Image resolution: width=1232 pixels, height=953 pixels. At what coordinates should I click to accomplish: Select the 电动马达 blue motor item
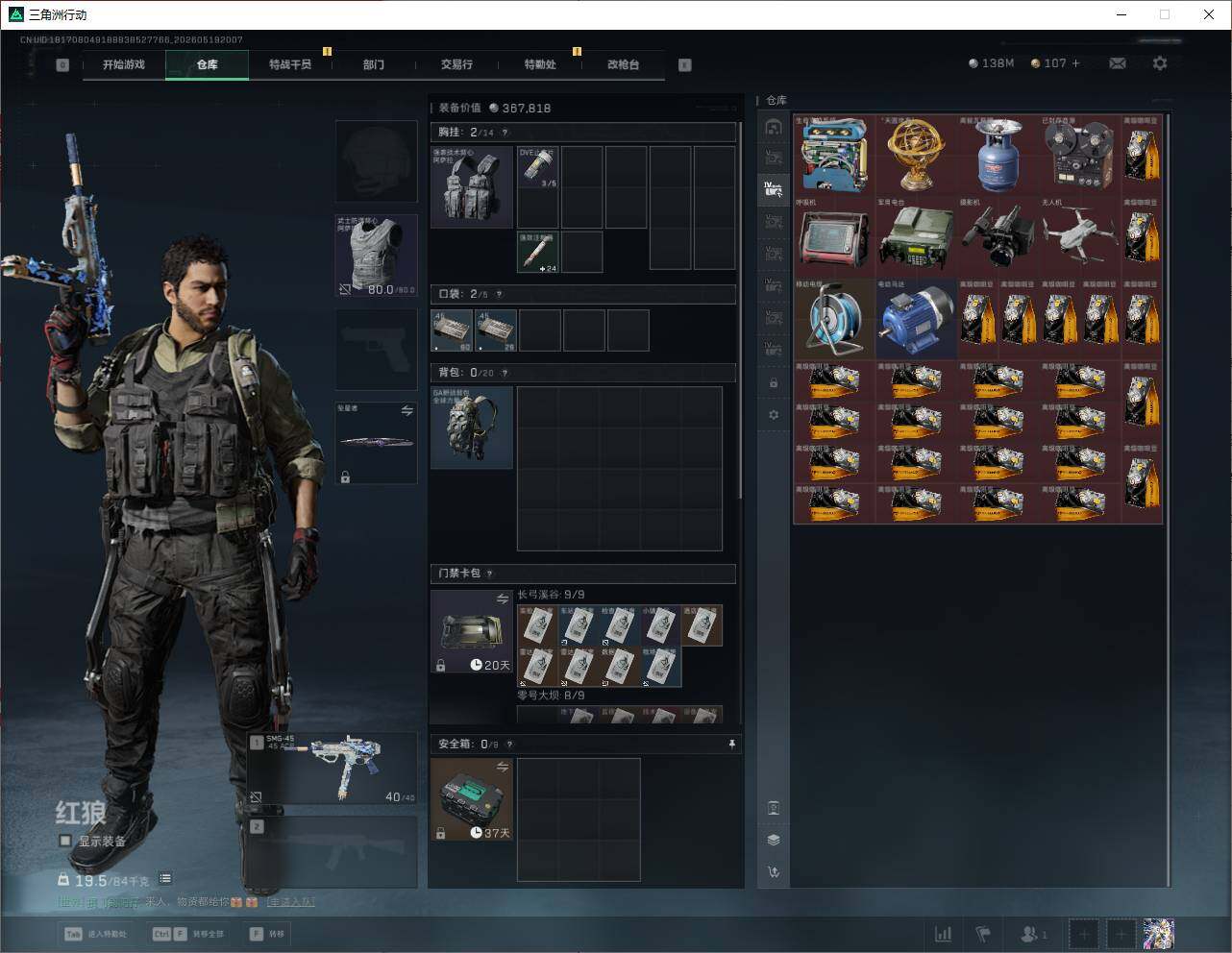point(916,320)
